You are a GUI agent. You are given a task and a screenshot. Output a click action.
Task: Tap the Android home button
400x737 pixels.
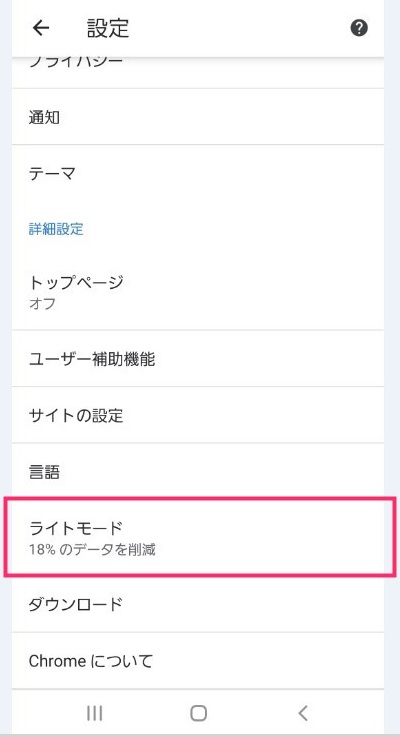coord(198,713)
